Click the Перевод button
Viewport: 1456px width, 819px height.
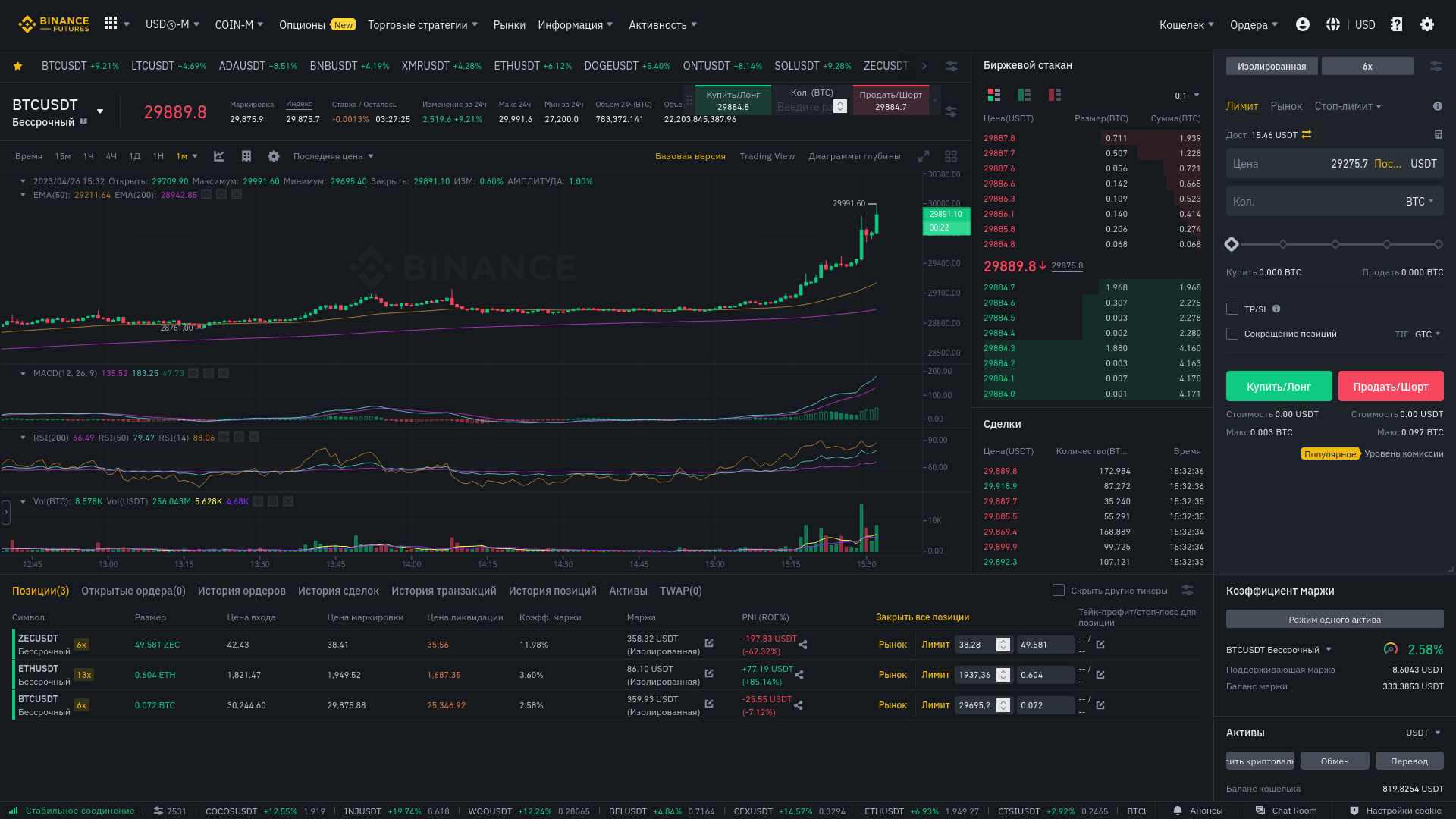(x=1409, y=761)
